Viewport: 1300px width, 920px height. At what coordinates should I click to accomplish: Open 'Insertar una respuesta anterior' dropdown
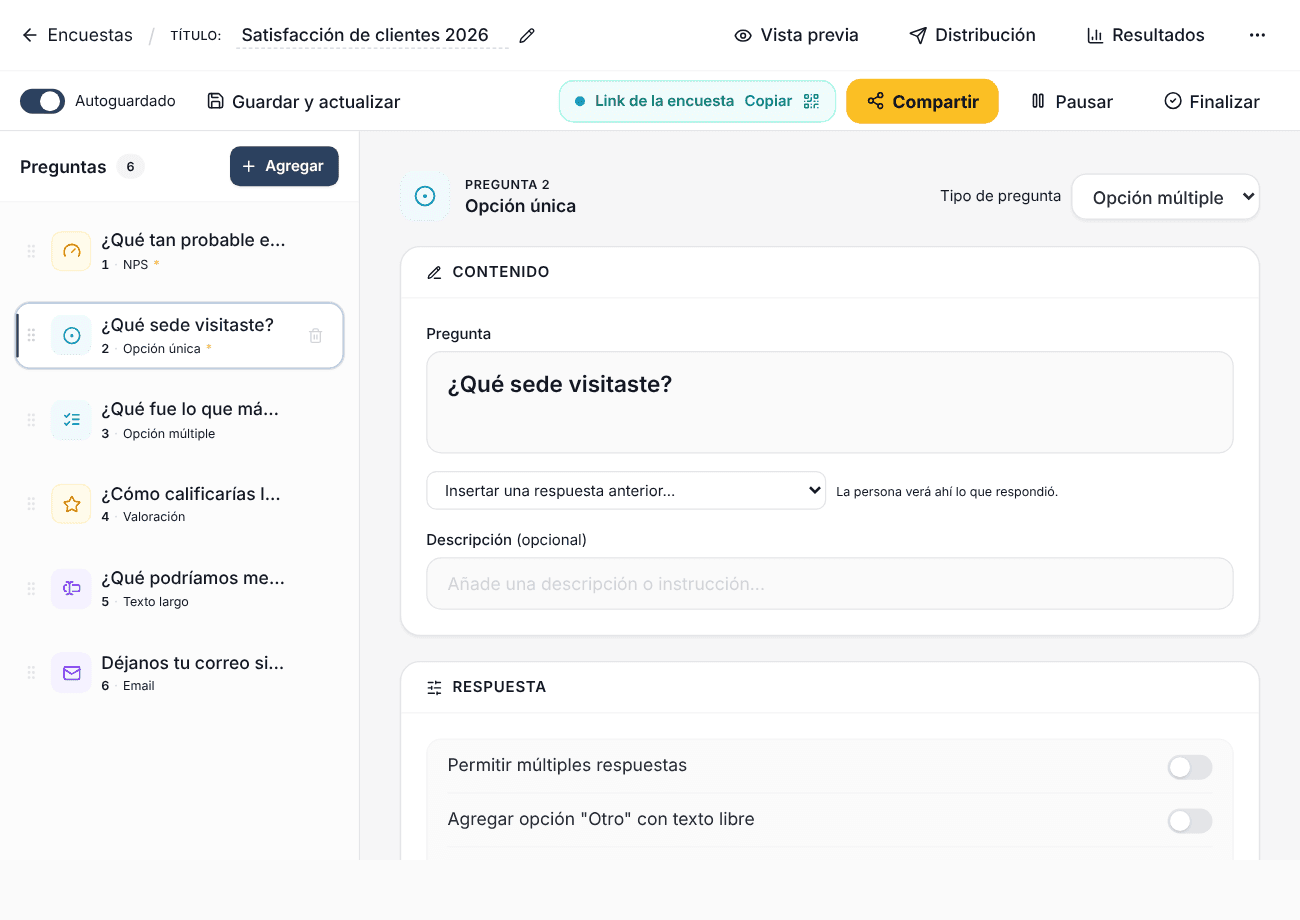626,491
